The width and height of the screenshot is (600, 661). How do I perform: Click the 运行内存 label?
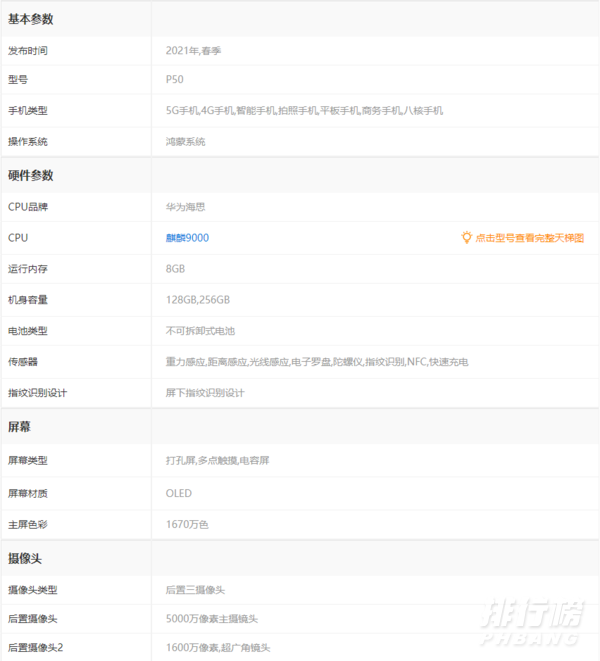(28, 269)
